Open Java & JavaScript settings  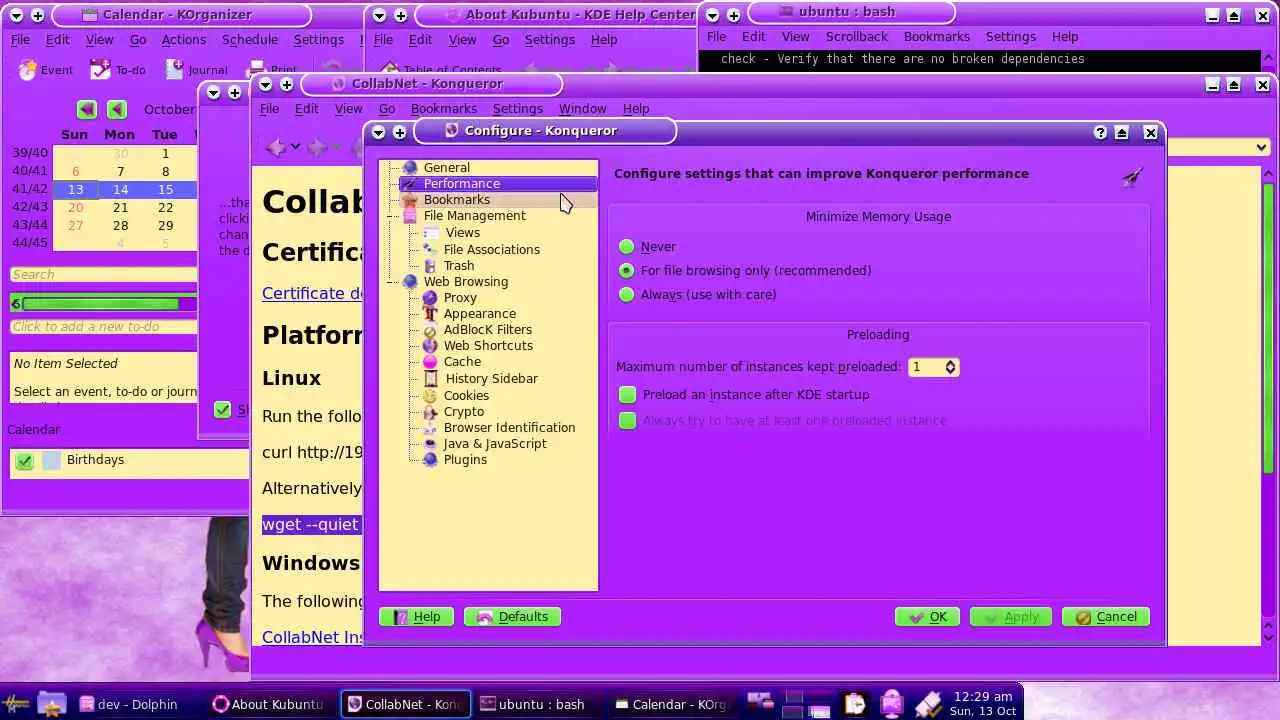pos(494,443)
